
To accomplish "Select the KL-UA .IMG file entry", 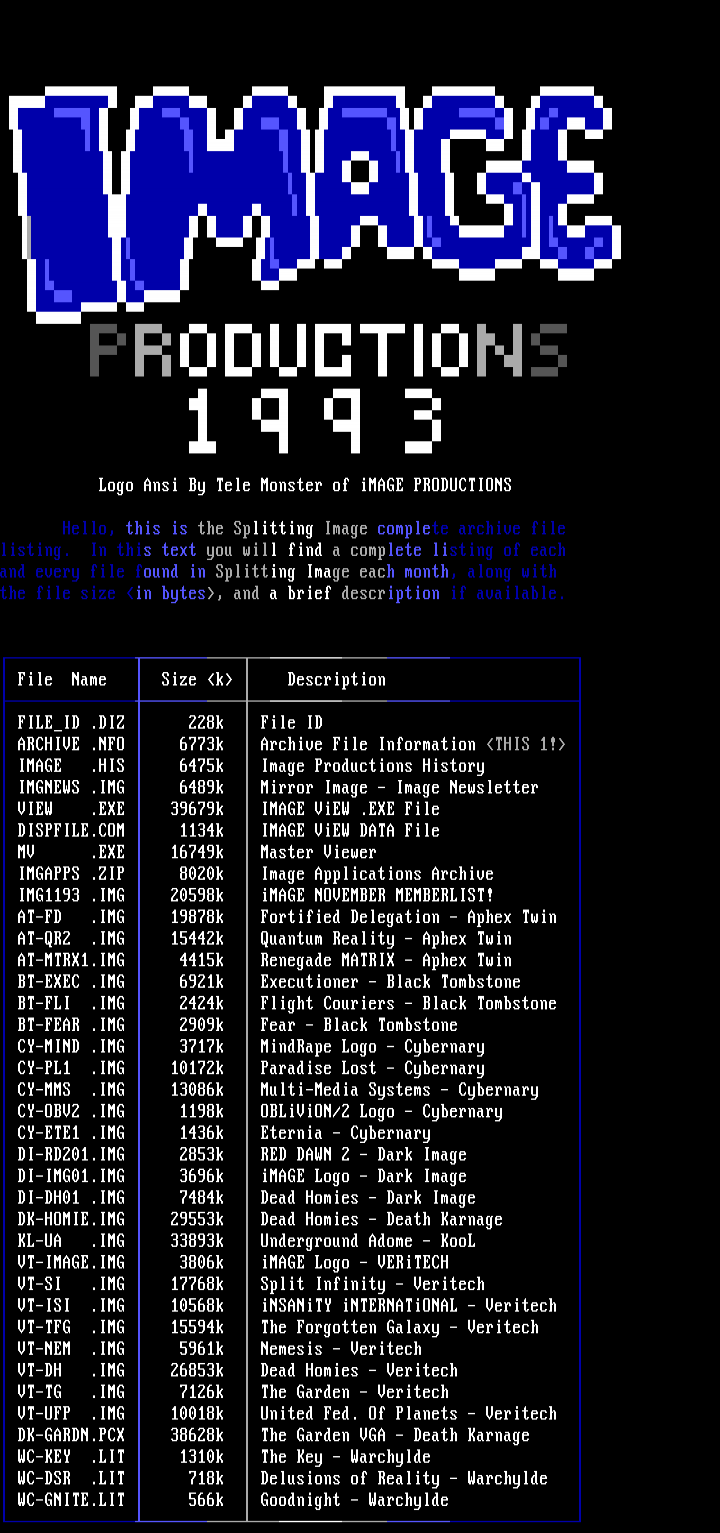I will pyautogui.click(x=71, y=1241).
